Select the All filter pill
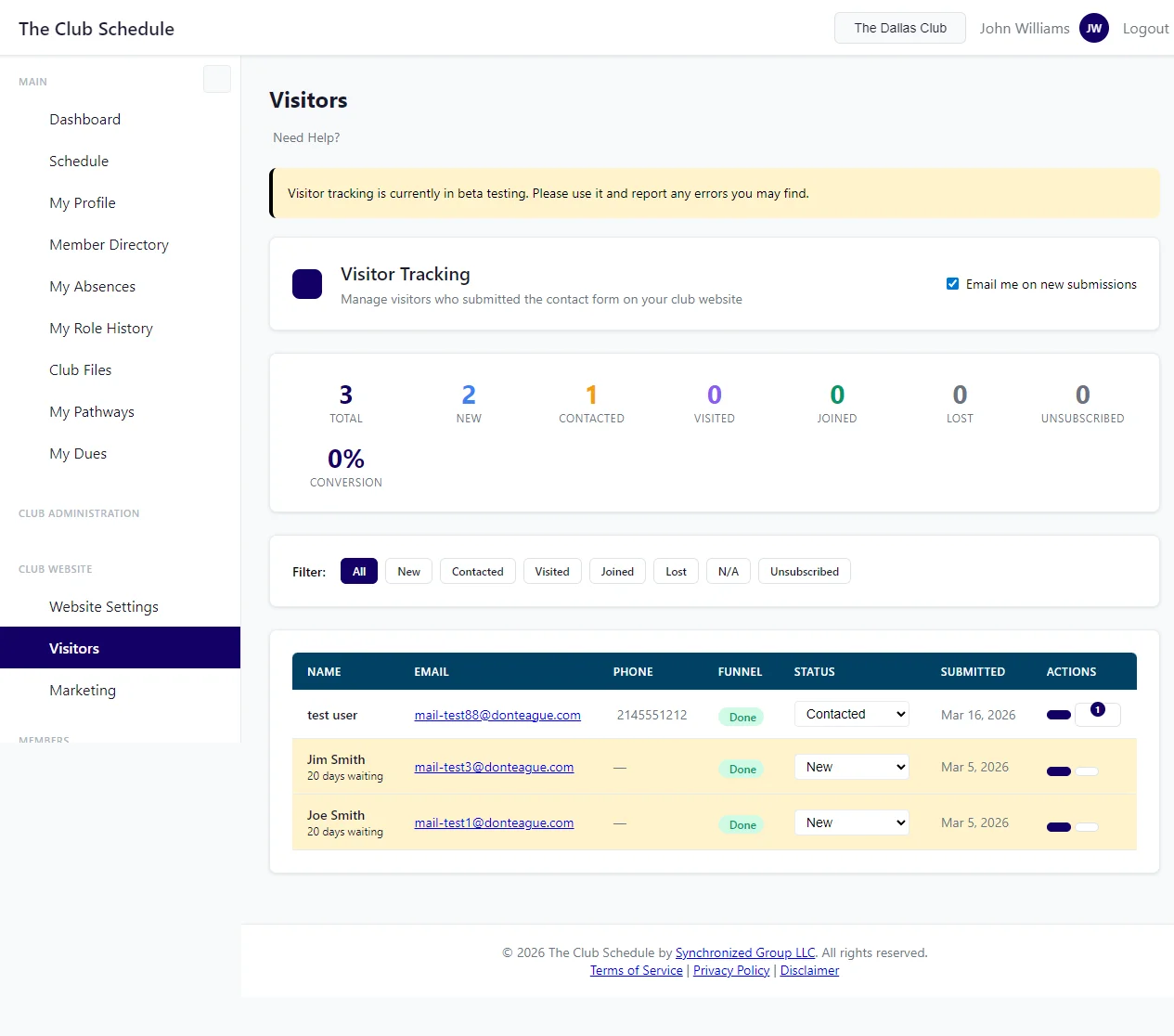The height and width of the screenshot is (1036, 1174). tap(359, 572)
